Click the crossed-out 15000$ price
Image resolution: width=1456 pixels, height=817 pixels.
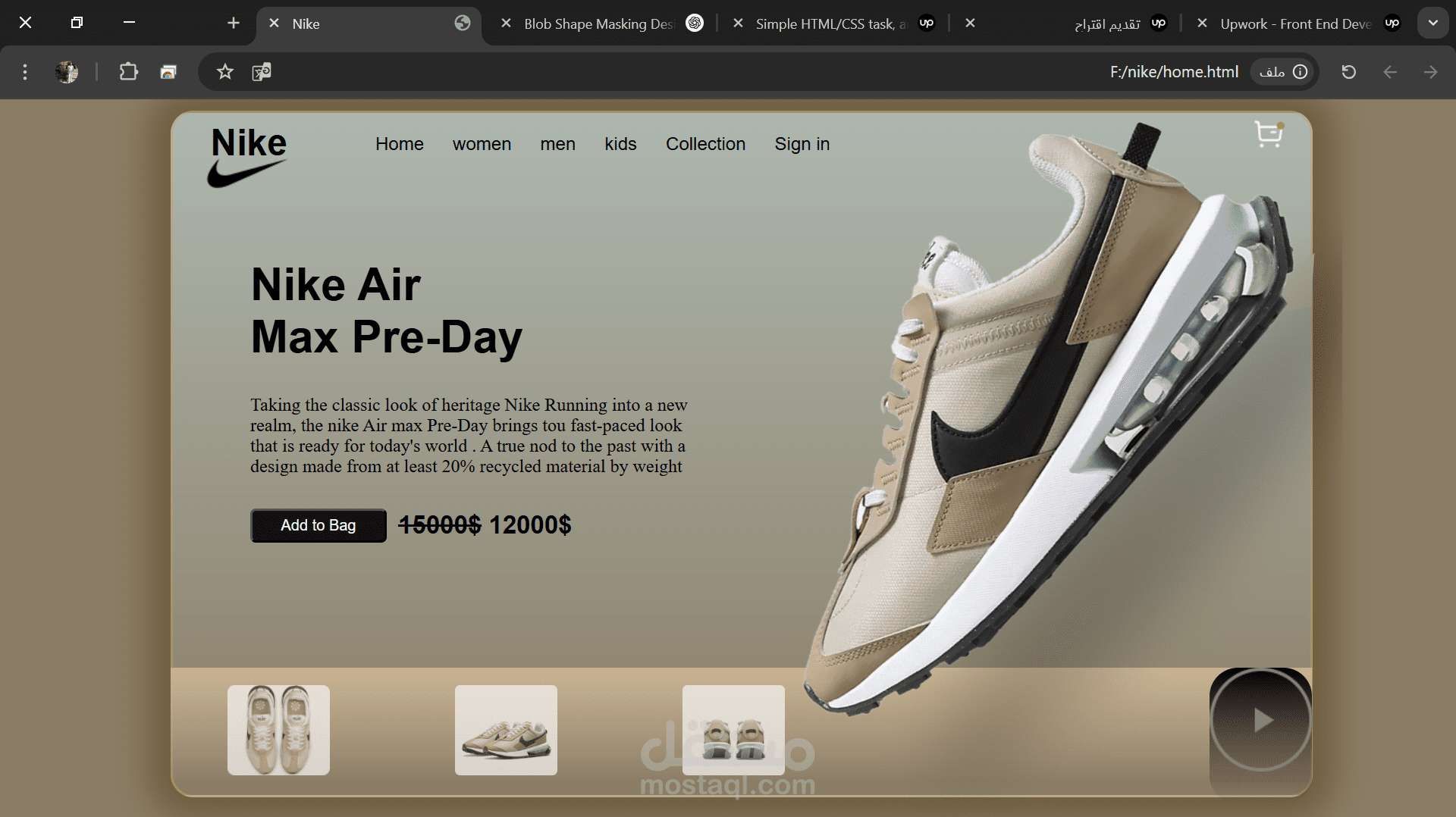[x=440, y=524]
